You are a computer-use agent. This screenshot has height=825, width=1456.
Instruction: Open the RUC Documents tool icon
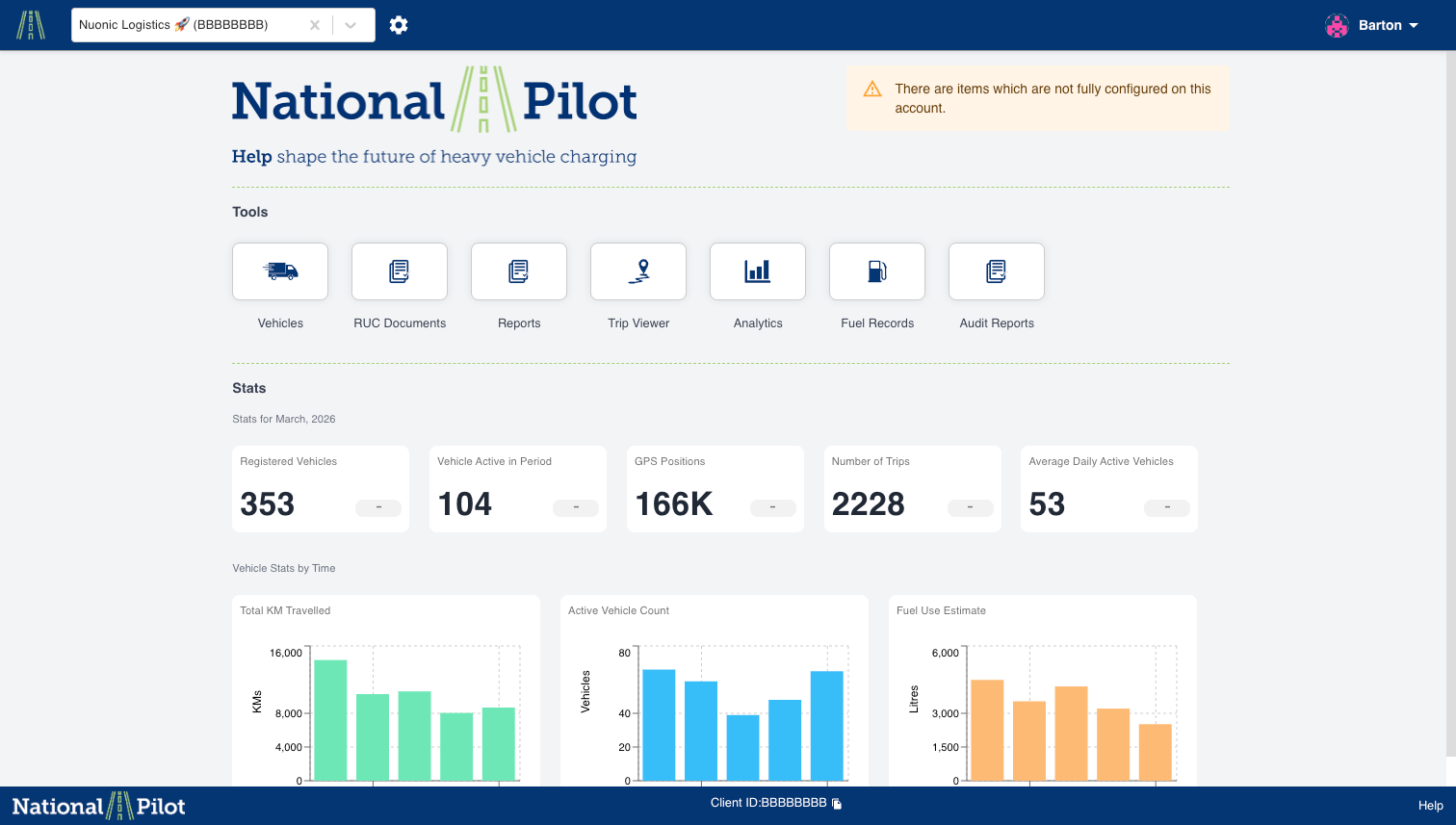click(400, 271)
